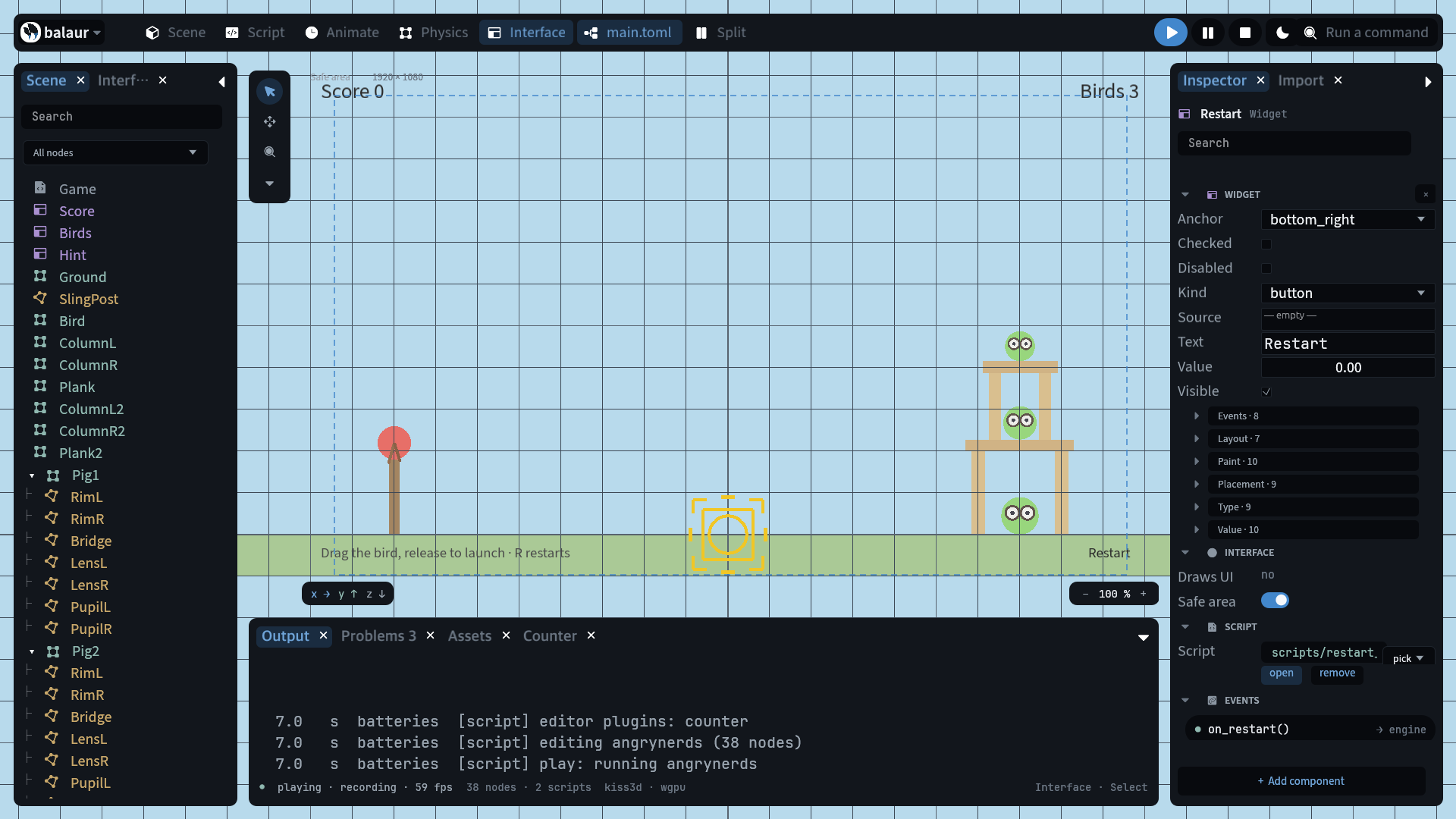Turn off the Safe area switch
1456x819 pixels.
coord(1275,601)
